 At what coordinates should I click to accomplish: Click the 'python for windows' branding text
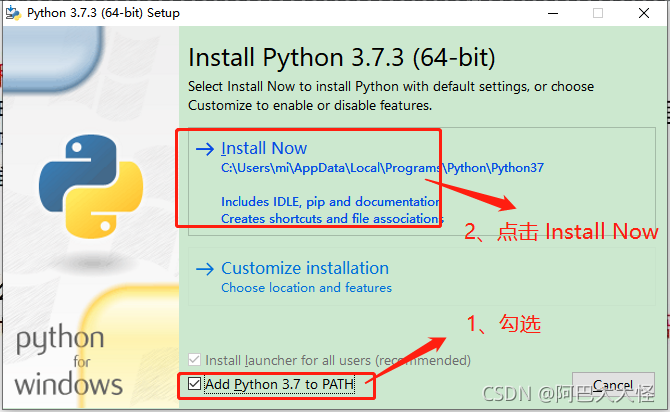69,360
